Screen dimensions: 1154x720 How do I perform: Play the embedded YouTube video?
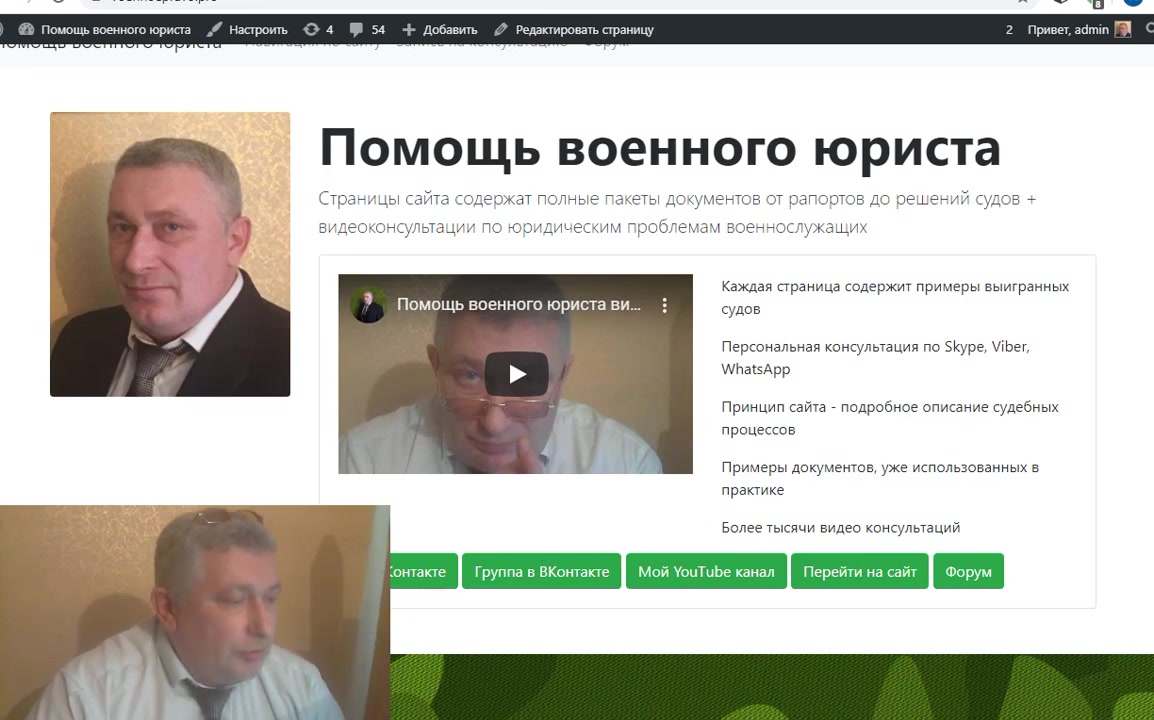coord(516,374)
